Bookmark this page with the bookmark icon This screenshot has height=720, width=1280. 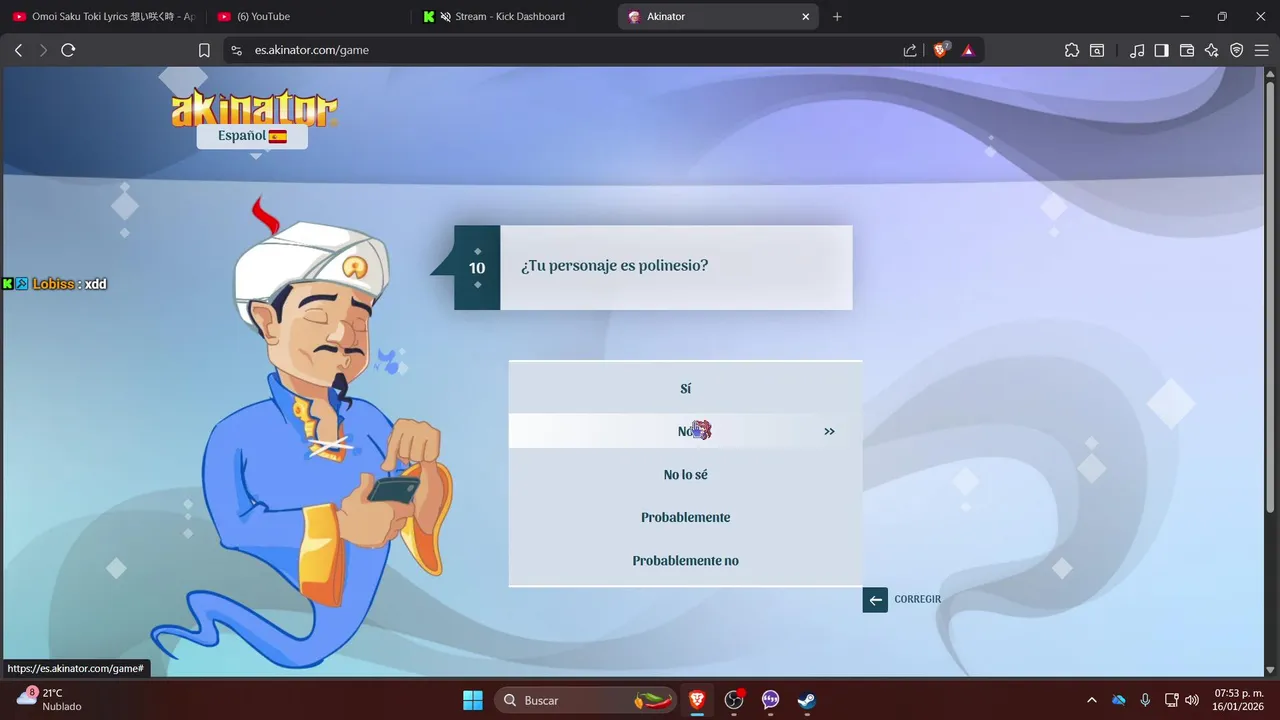pyautogui.click(x=204, y=50)
